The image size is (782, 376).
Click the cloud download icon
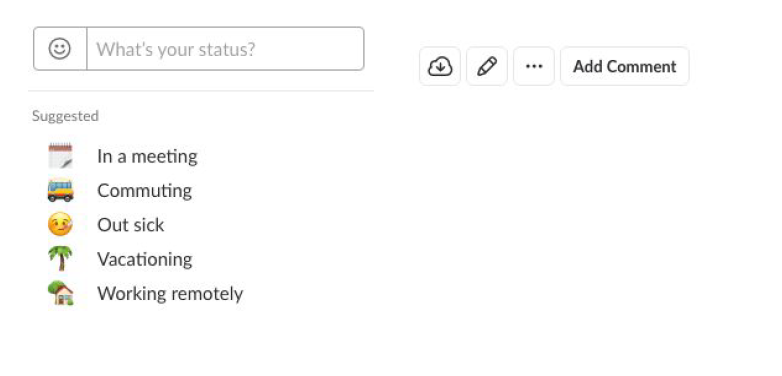pyautogui.click(x=440, y=66)
